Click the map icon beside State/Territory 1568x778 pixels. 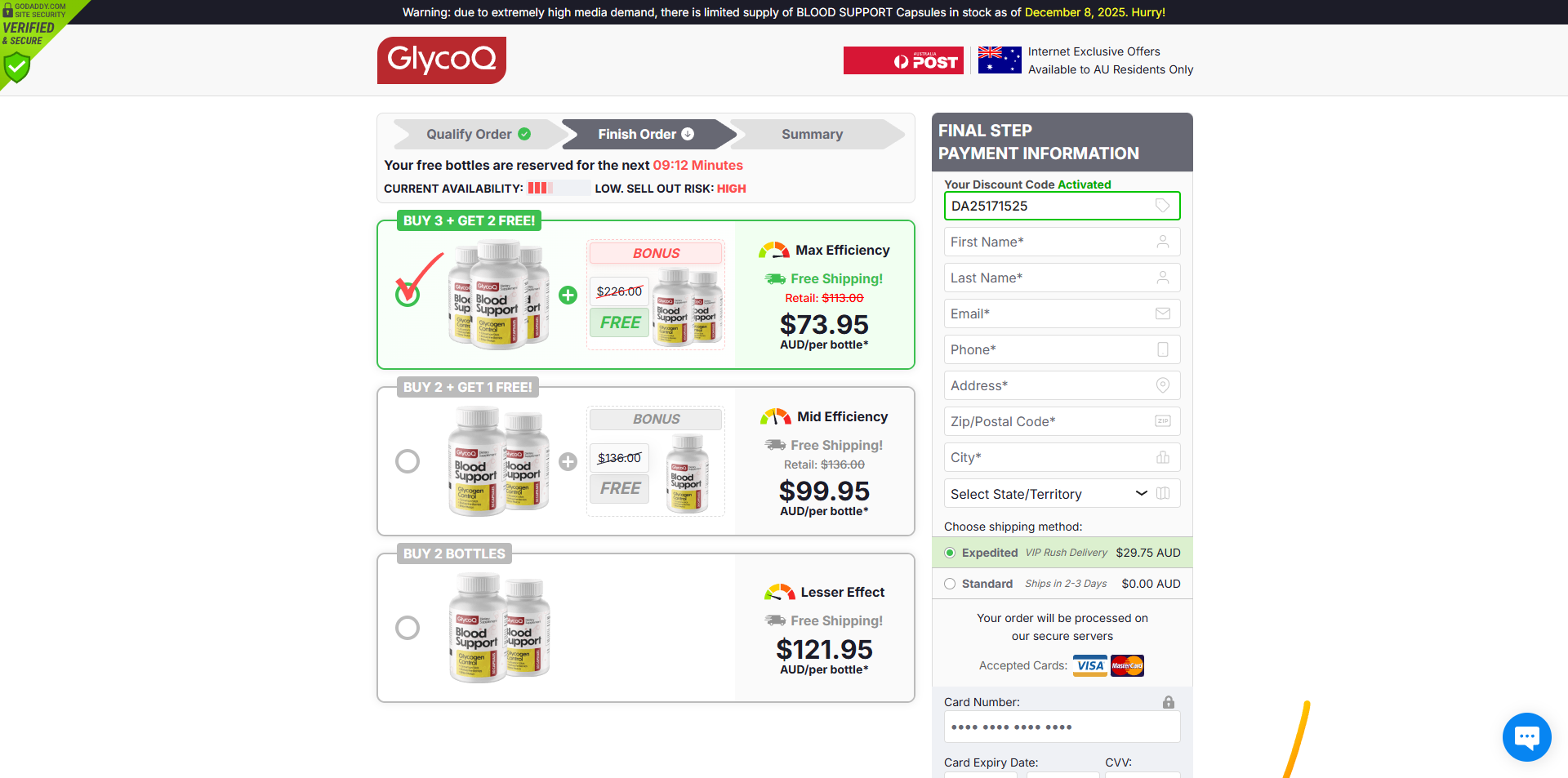[x=1163, y=493]
